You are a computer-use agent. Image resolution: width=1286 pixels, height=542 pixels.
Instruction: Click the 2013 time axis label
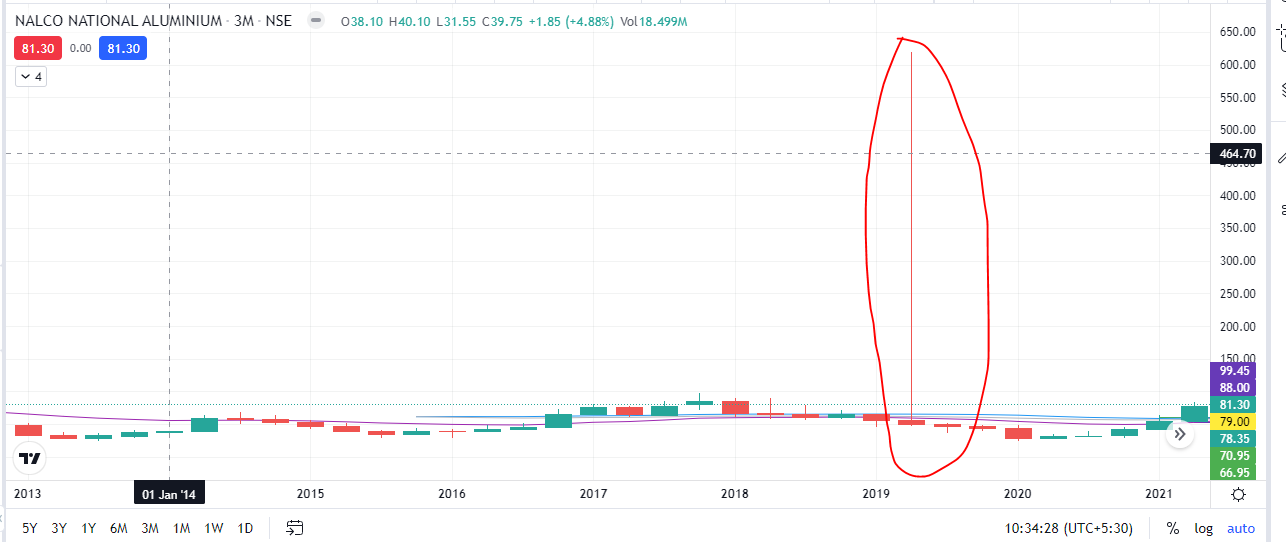[26, 494]
